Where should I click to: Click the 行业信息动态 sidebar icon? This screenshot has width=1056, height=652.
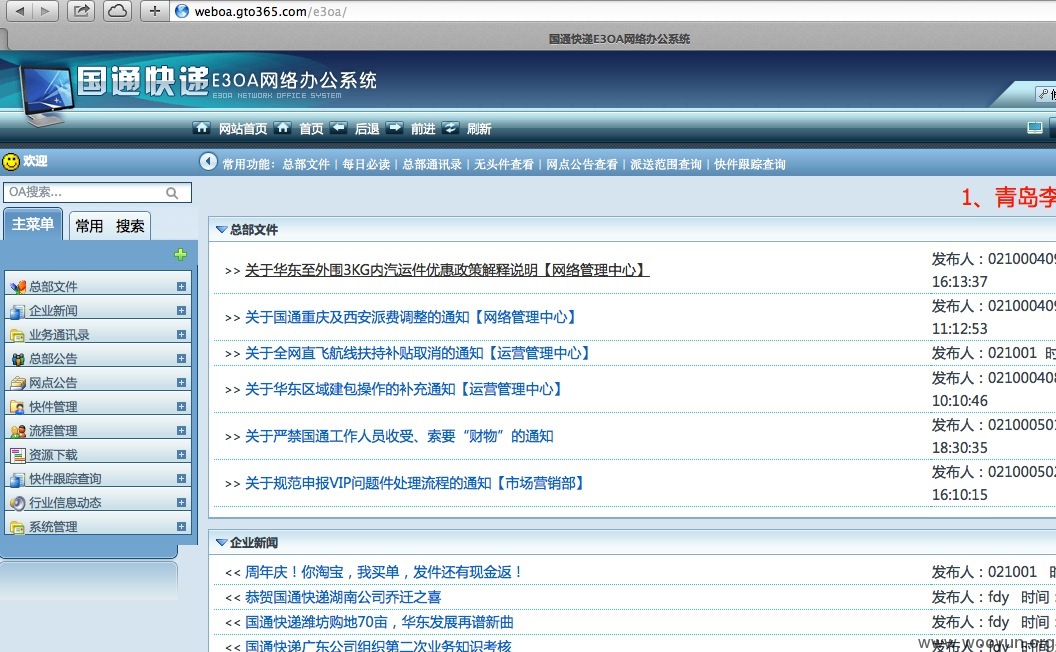(x=18, y=503)
